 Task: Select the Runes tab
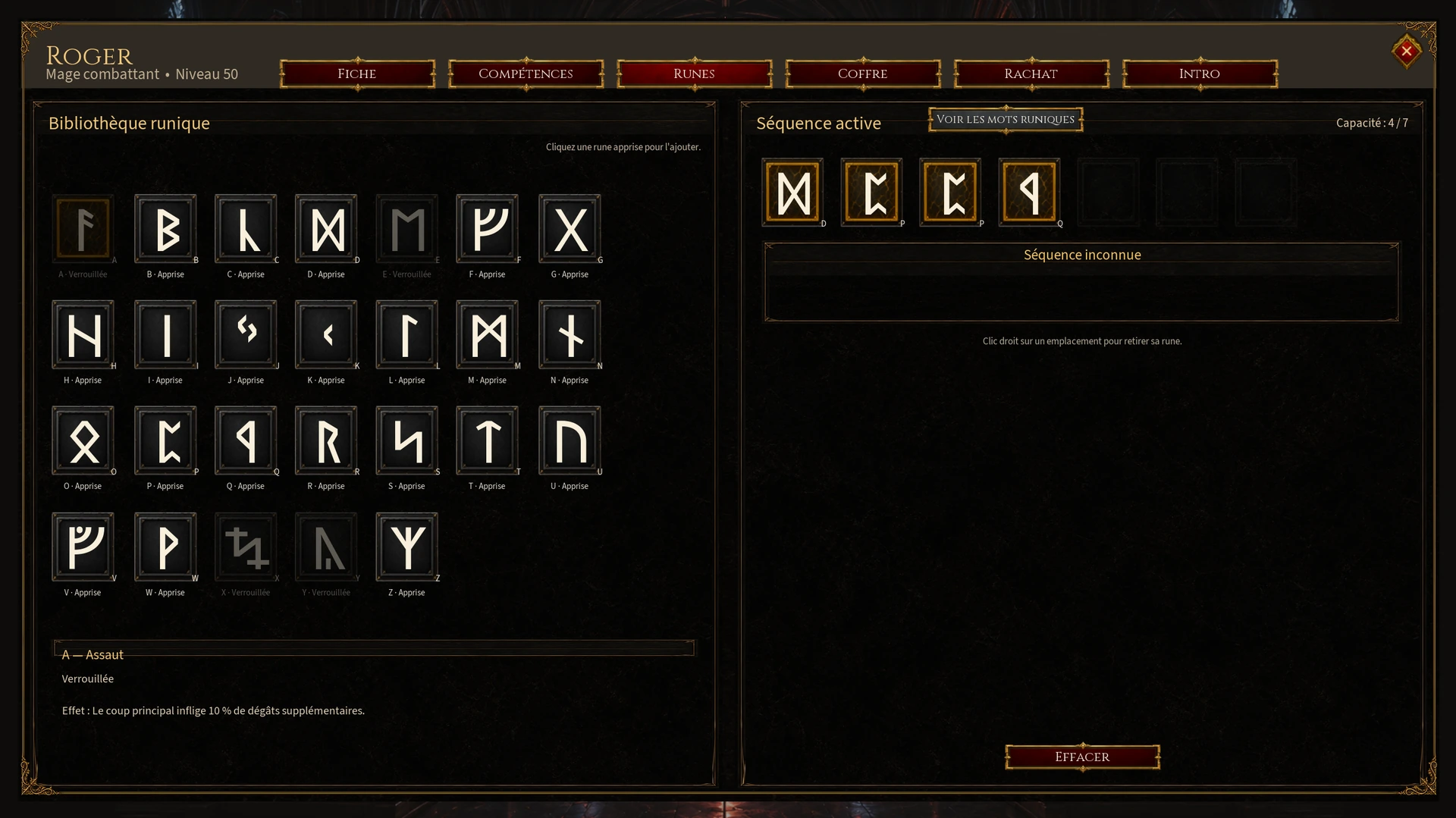[x=694, y=74]
